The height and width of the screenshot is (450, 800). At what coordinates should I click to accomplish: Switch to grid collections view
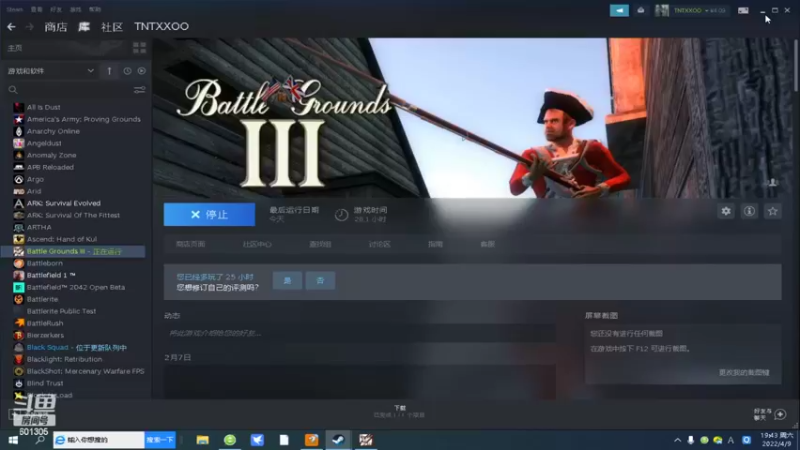click(139, 48)
